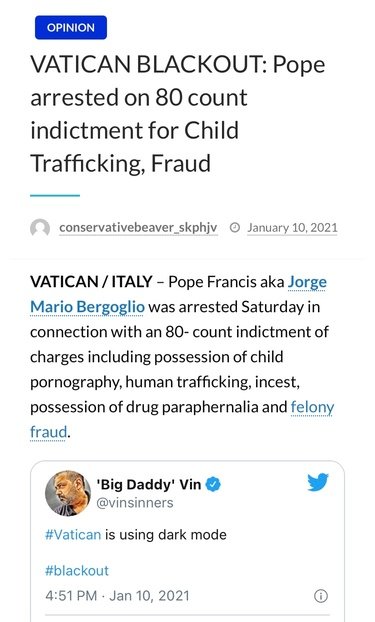Open the #Vatican hashtag
375x622 pixels.
coord(73,535)
